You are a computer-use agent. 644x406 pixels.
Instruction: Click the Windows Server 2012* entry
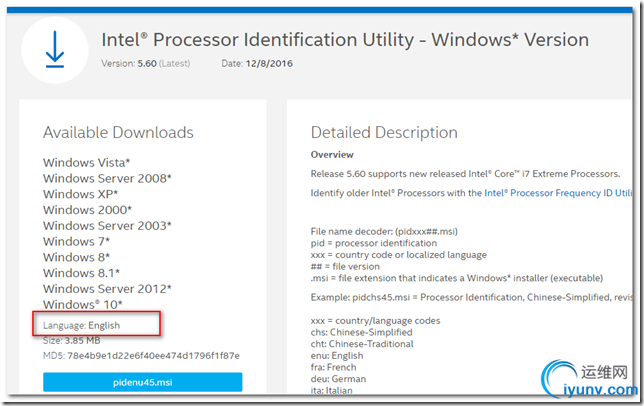click(x=107, y=289)
